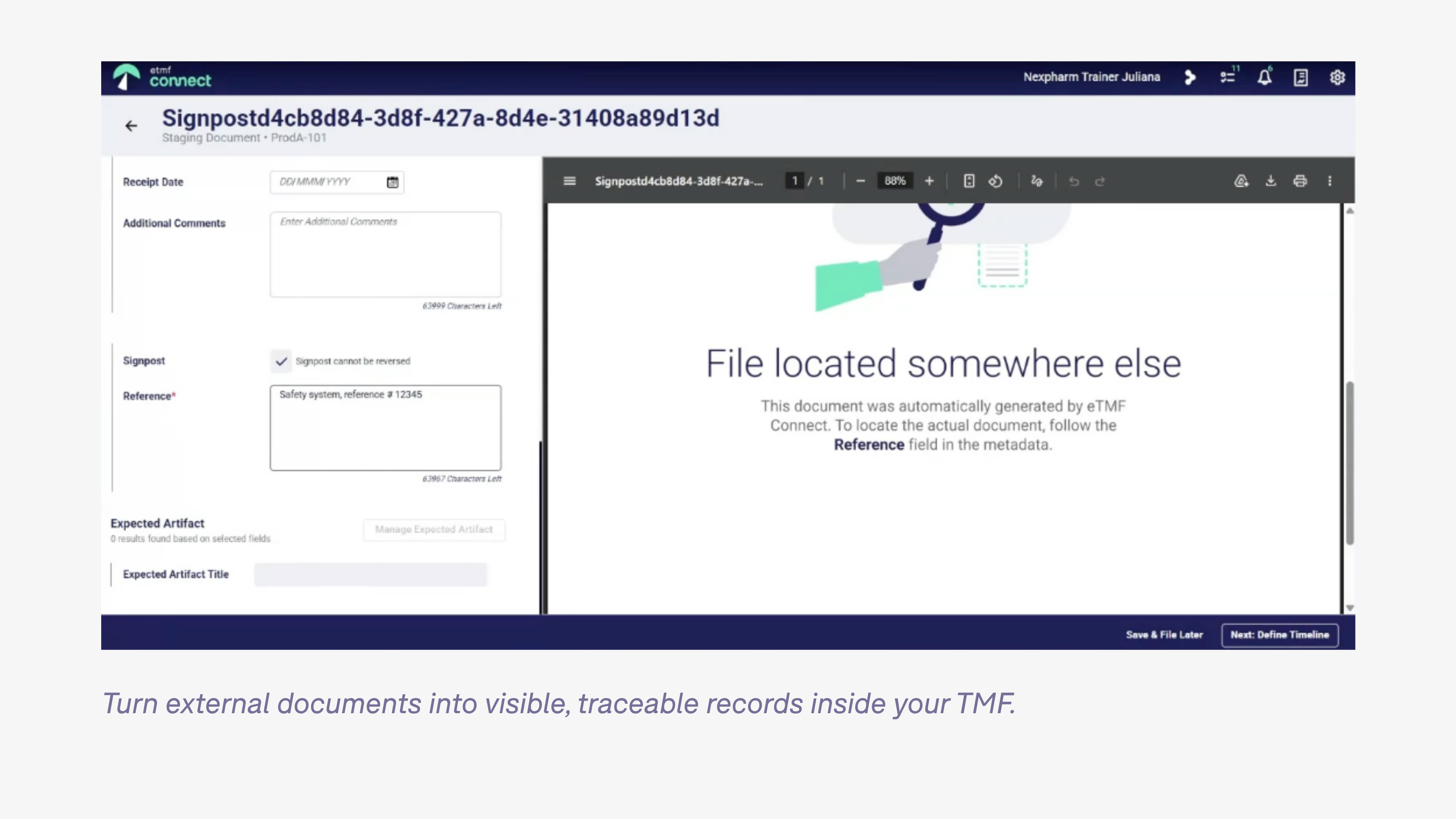This screenshot has width=1456, height=819.
Task: Zoom out the PDF viewer
Action: (860, 181)
